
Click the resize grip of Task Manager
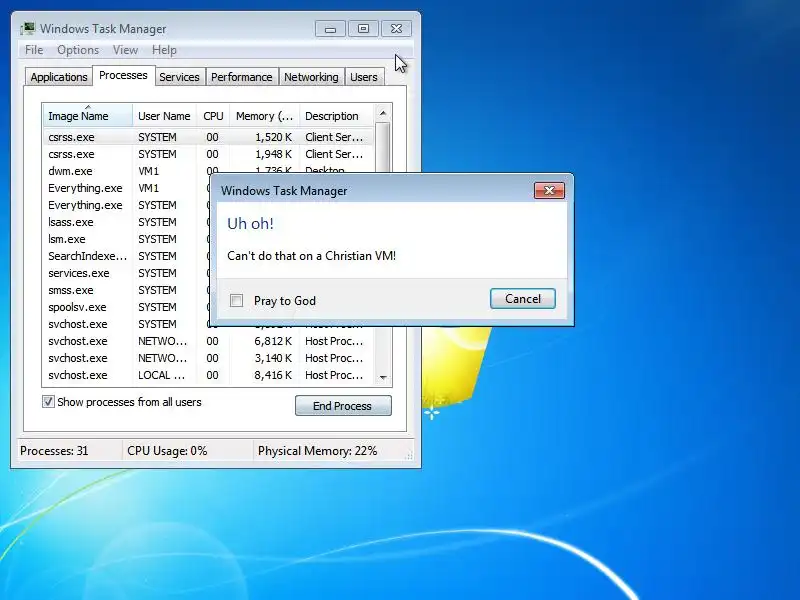click(x=409, y=456)
